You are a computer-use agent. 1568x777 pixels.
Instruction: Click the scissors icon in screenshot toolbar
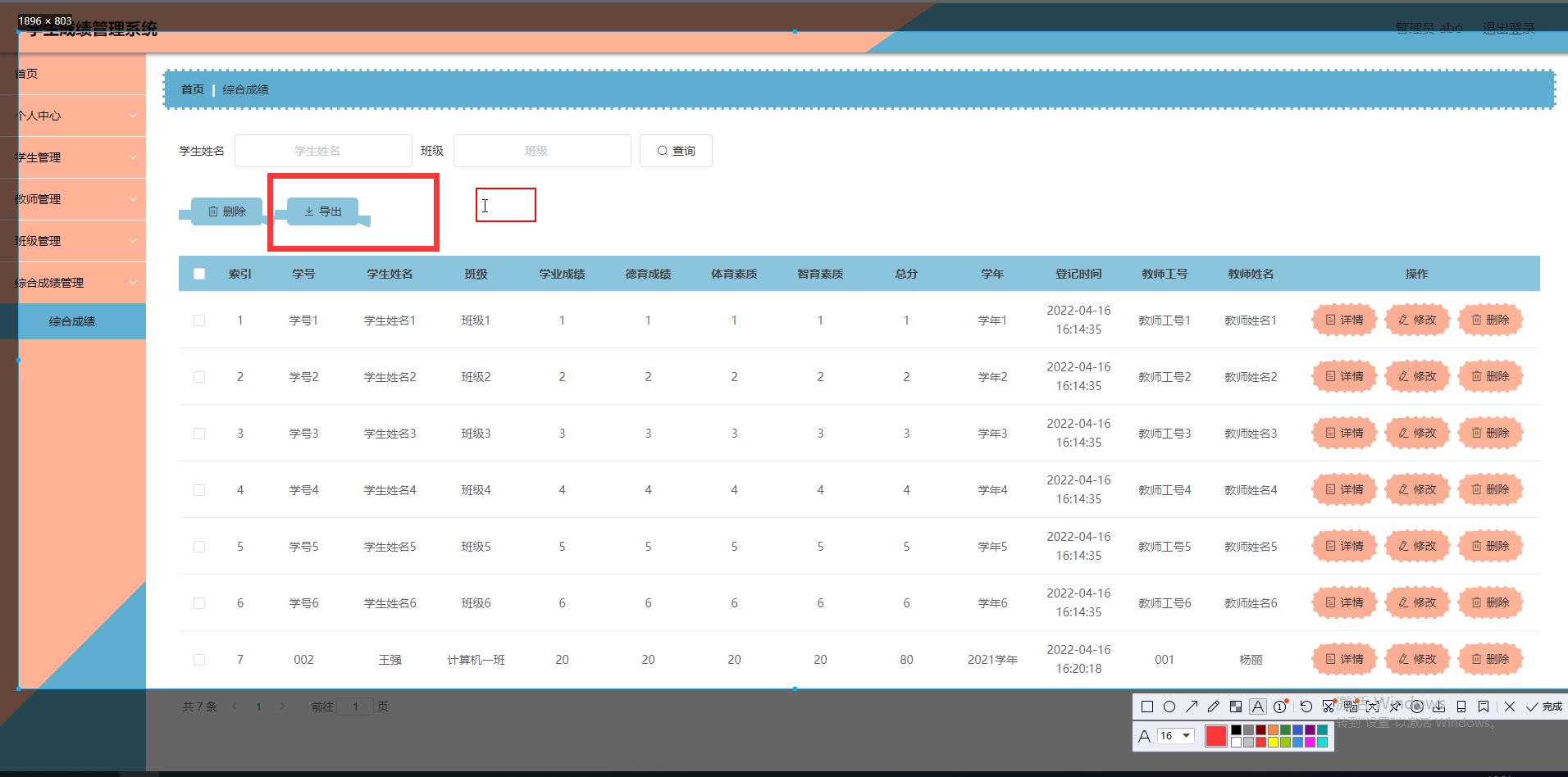1329,707
